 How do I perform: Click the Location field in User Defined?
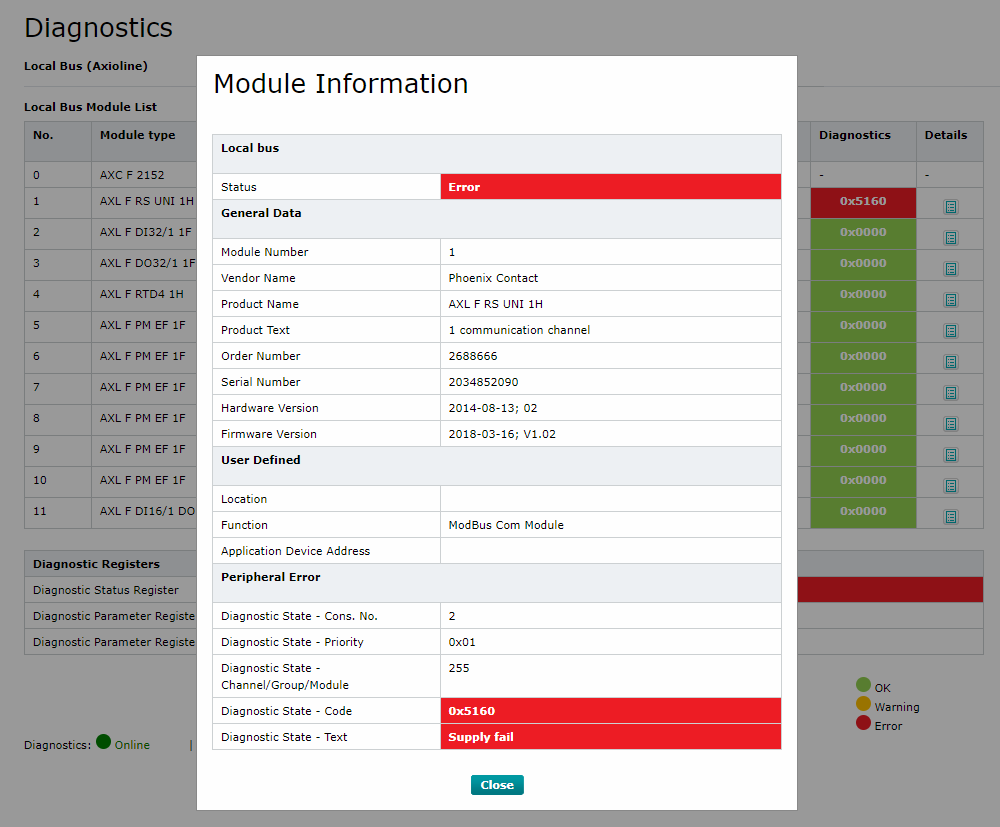pyautogui.click(x=610, y=499)
